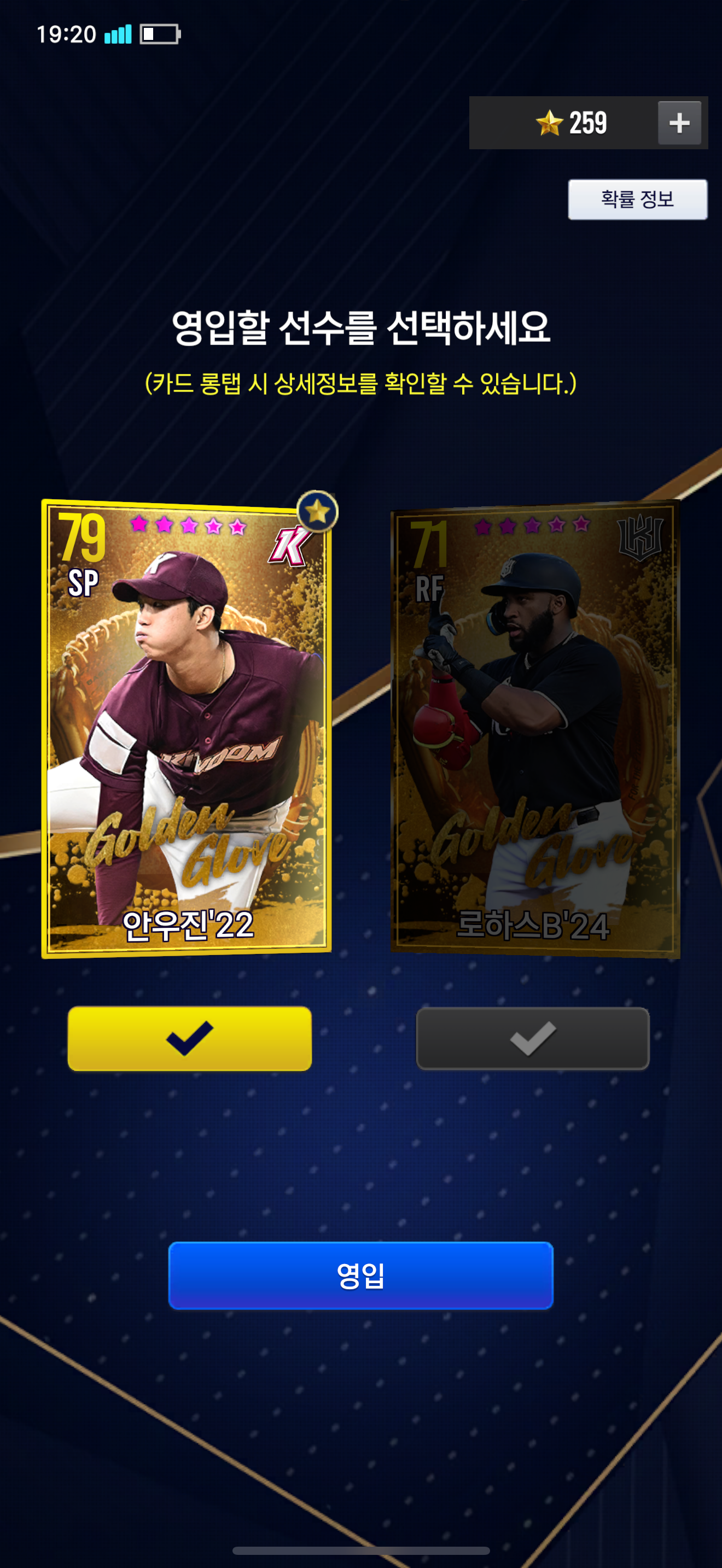Image resolution: width=722 pixels, height=1568 pixels.
Task: Tap the yellow checkmark under 안우진'22
Action: 189,1038
